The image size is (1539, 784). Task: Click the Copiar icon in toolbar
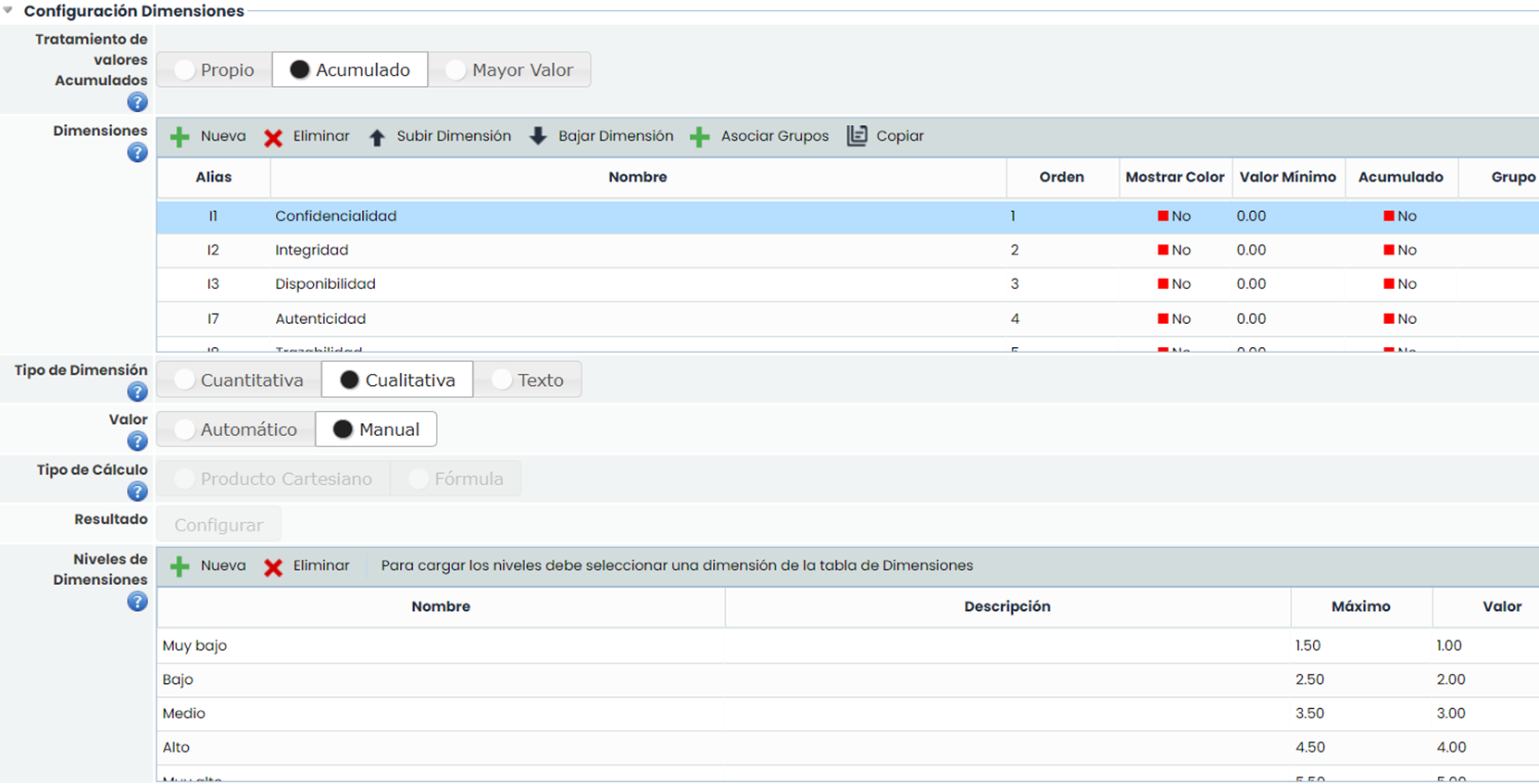857,136
